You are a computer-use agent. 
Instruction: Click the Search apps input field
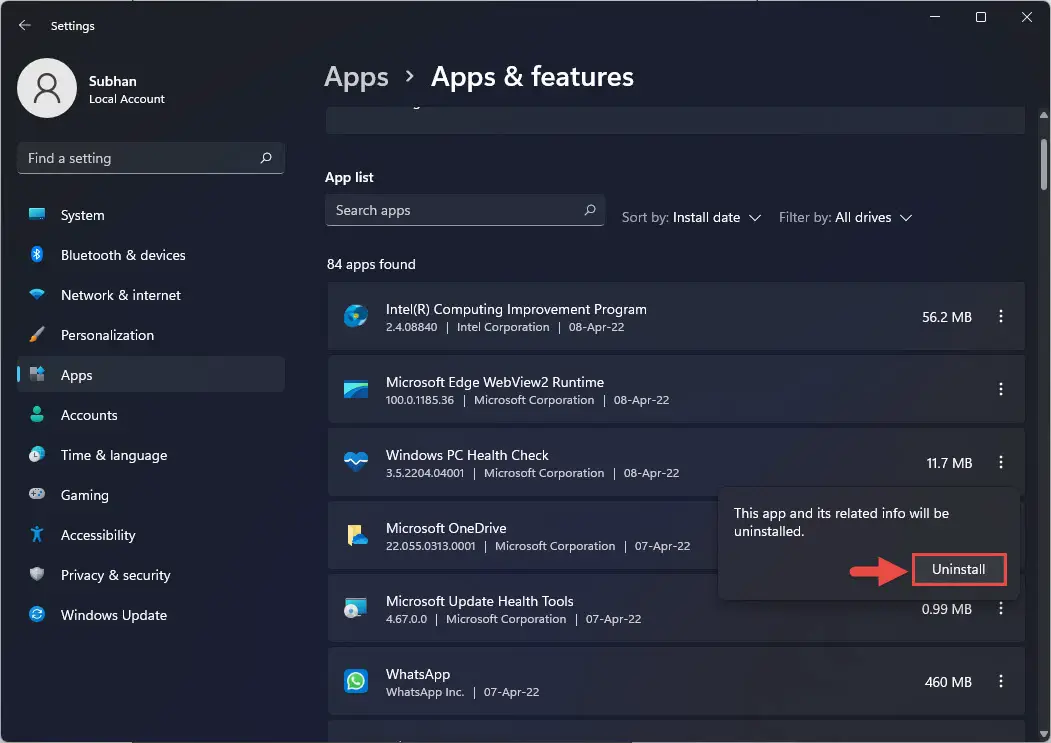click(465, 210)
